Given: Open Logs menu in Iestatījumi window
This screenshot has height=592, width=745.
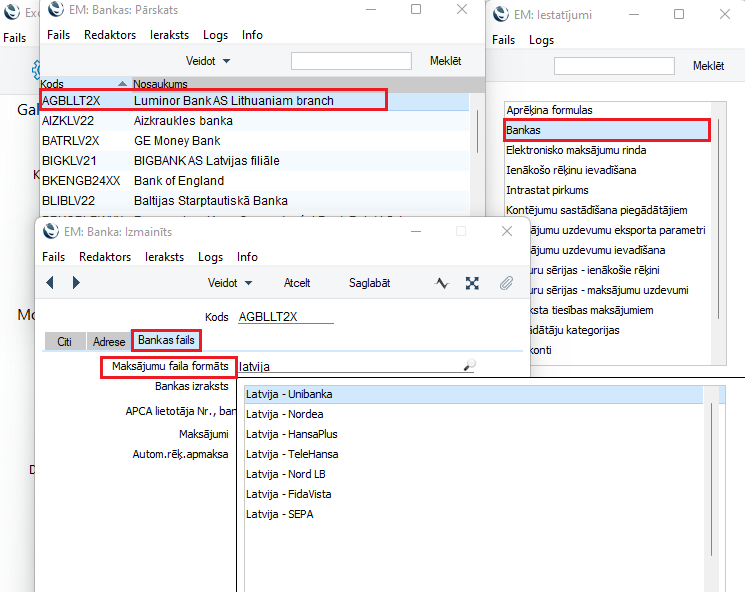Looking at the screenshot, I should pos(541,40).
